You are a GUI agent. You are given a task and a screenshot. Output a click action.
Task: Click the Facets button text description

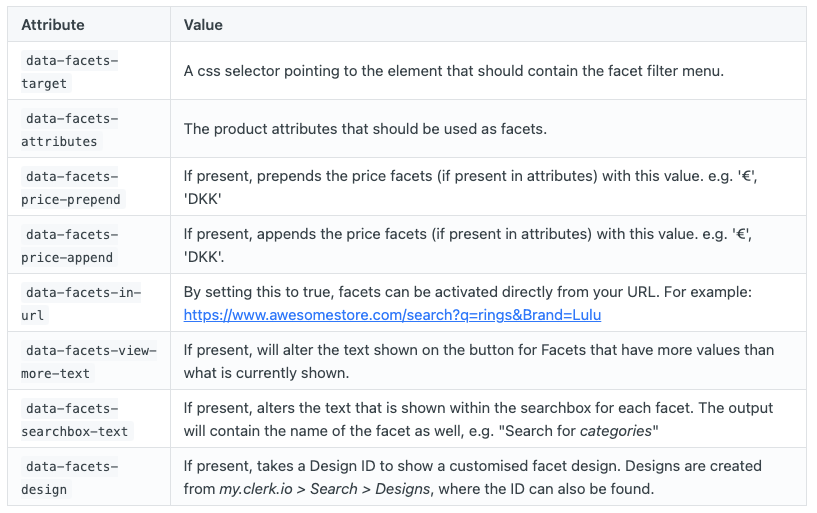(478, 351)
